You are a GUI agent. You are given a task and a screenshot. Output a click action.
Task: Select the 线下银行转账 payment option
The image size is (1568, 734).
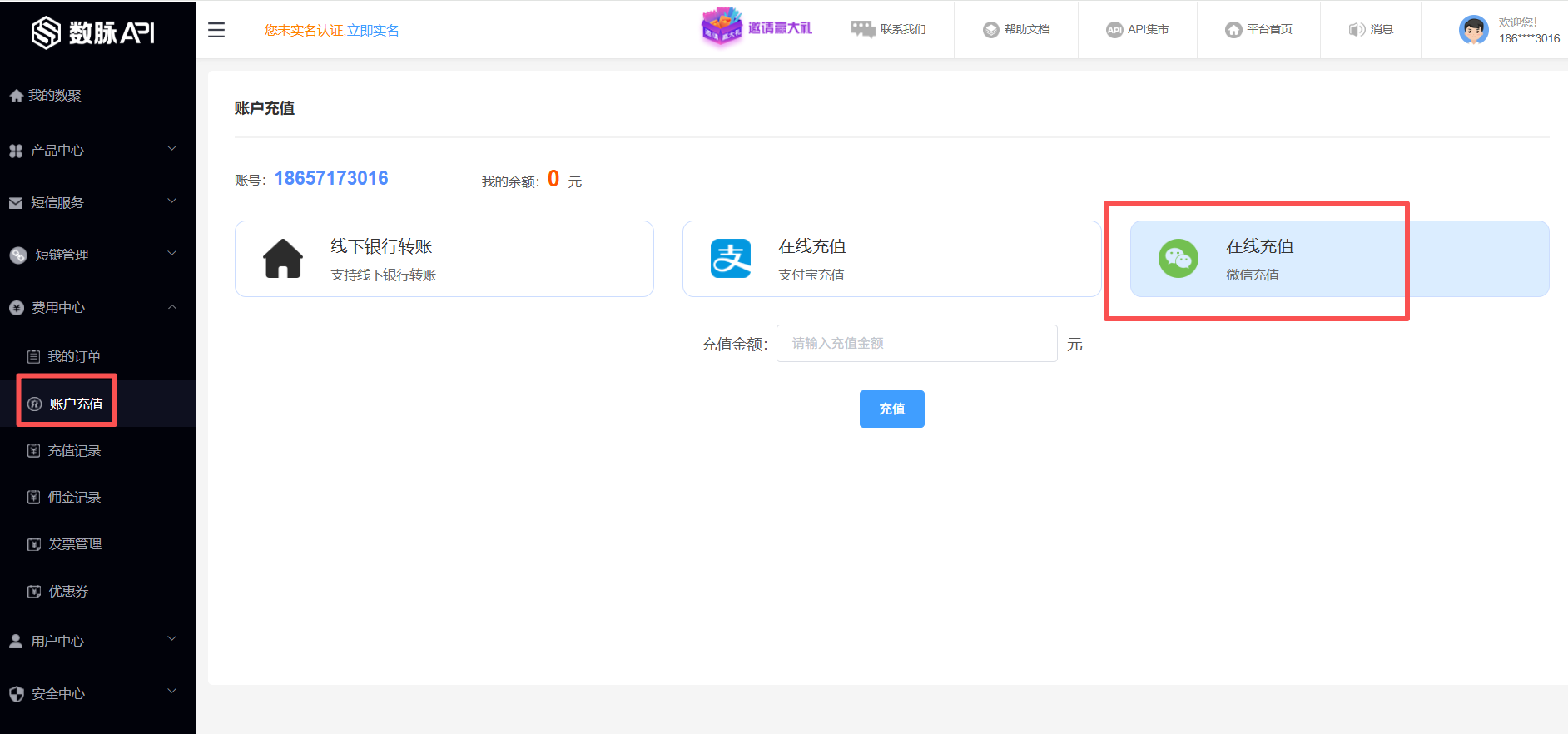click(x=444, y=259)
